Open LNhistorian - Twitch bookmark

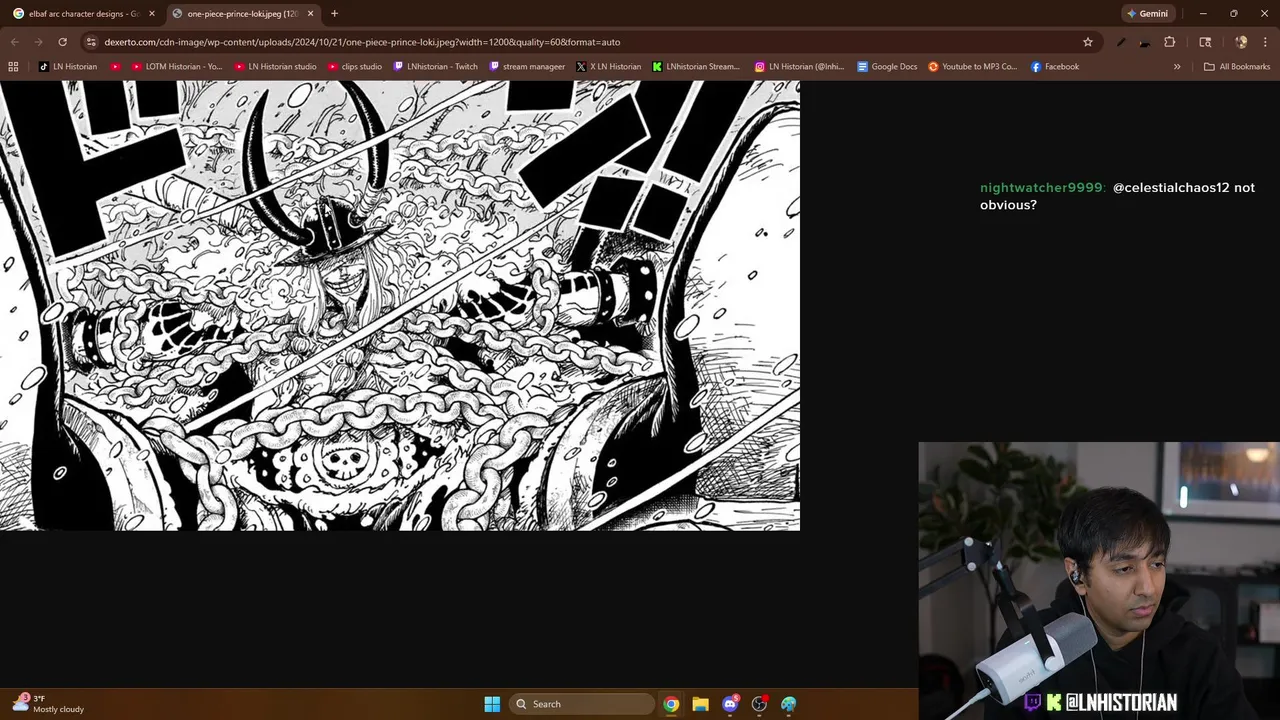click(436, 67)
